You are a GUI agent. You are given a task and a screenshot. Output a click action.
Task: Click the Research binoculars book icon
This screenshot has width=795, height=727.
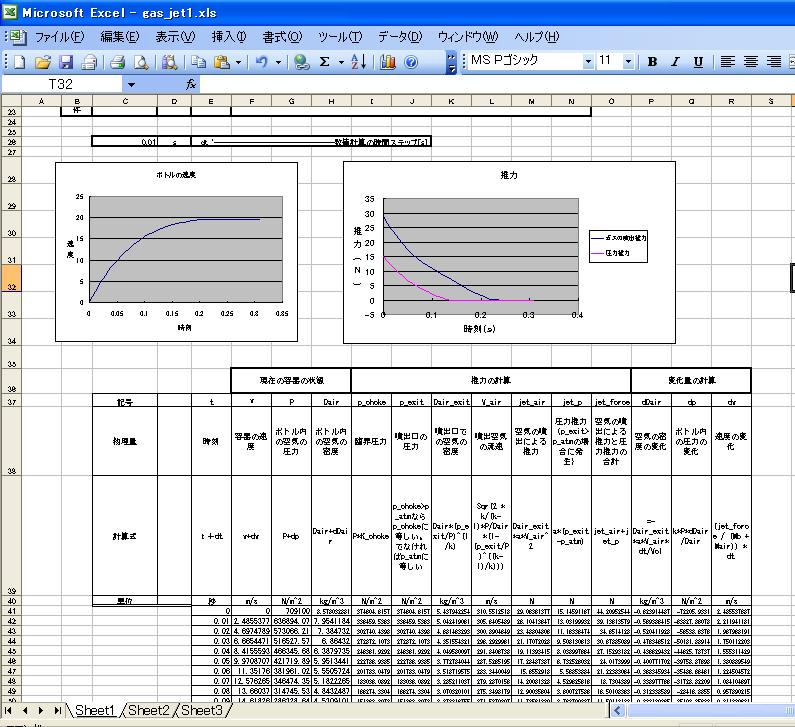click(169, 62)
